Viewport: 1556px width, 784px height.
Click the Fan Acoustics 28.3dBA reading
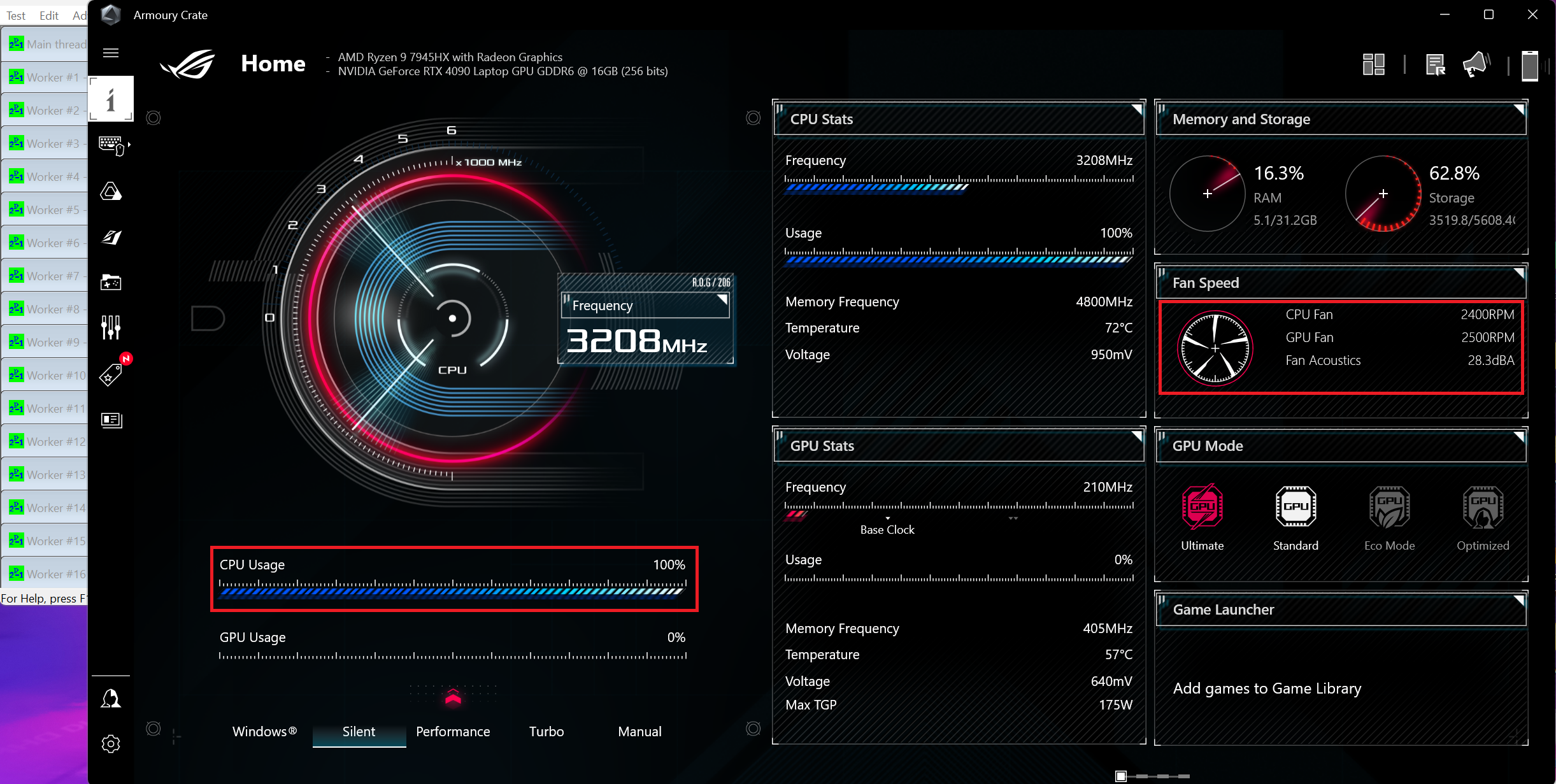[x=1490, y=360]
